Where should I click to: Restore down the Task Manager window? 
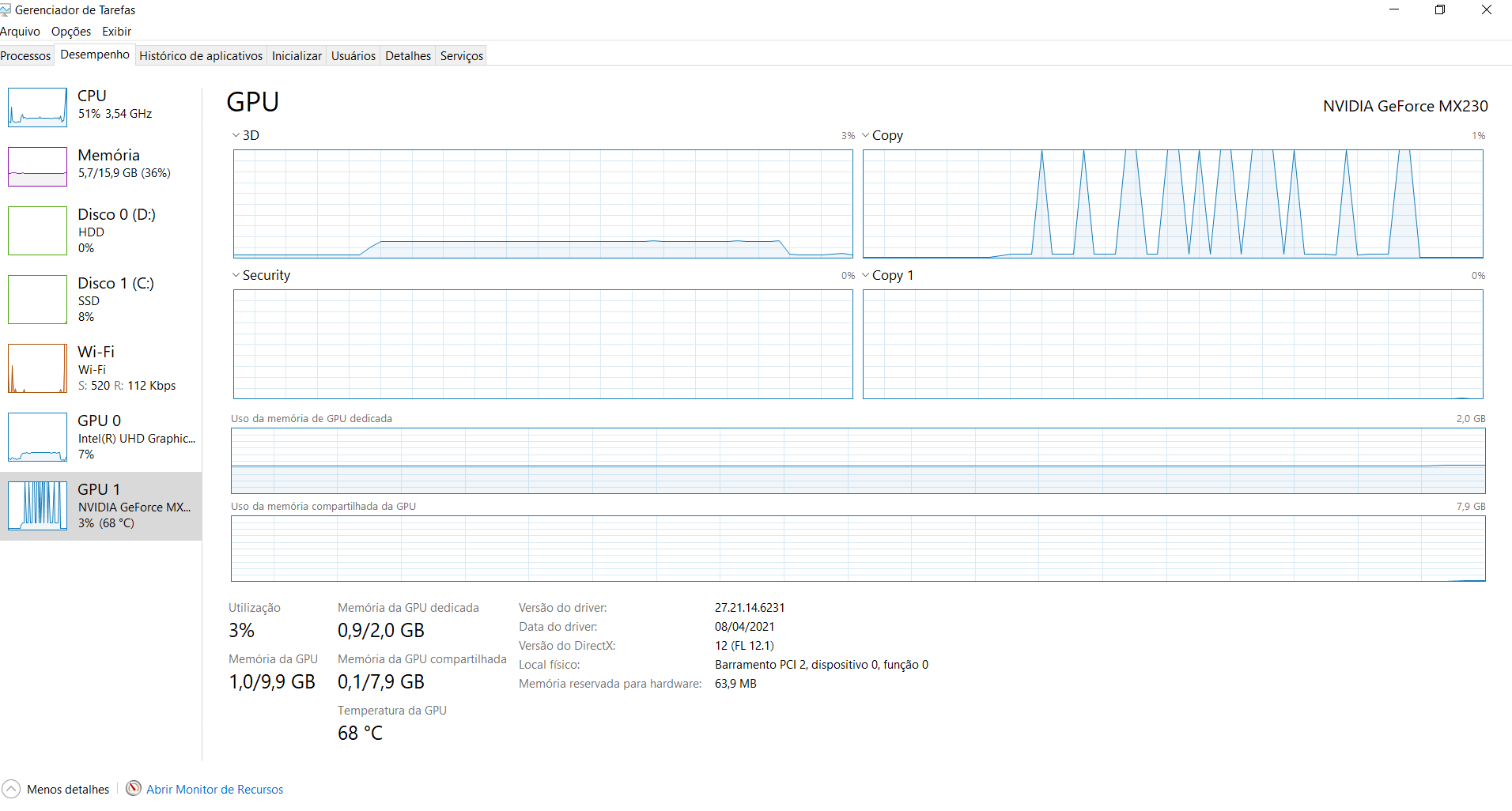[1440, 9]
